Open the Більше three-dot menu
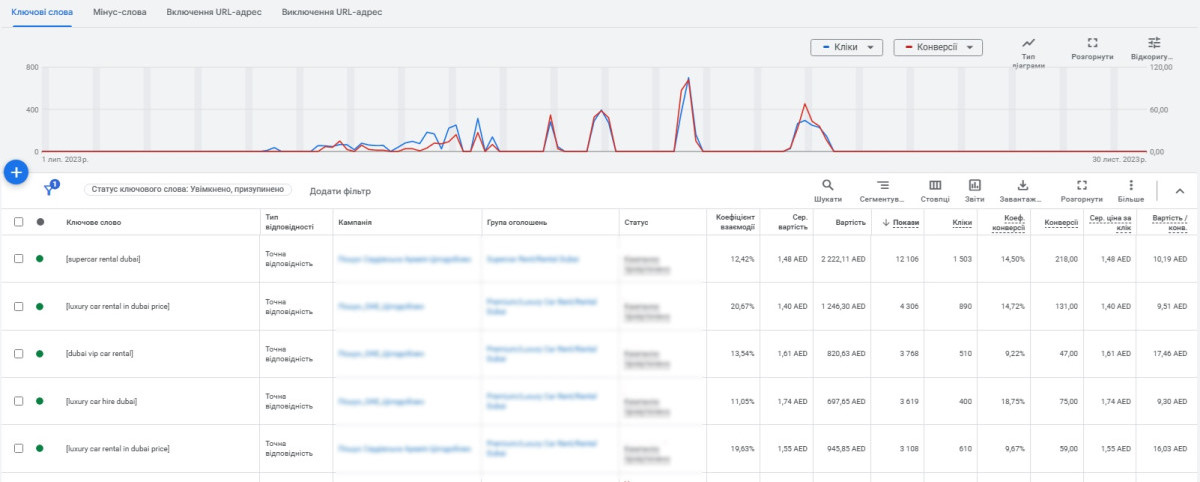Image resolution: width=1200 pixels, height=482 pixels. 1131,185
